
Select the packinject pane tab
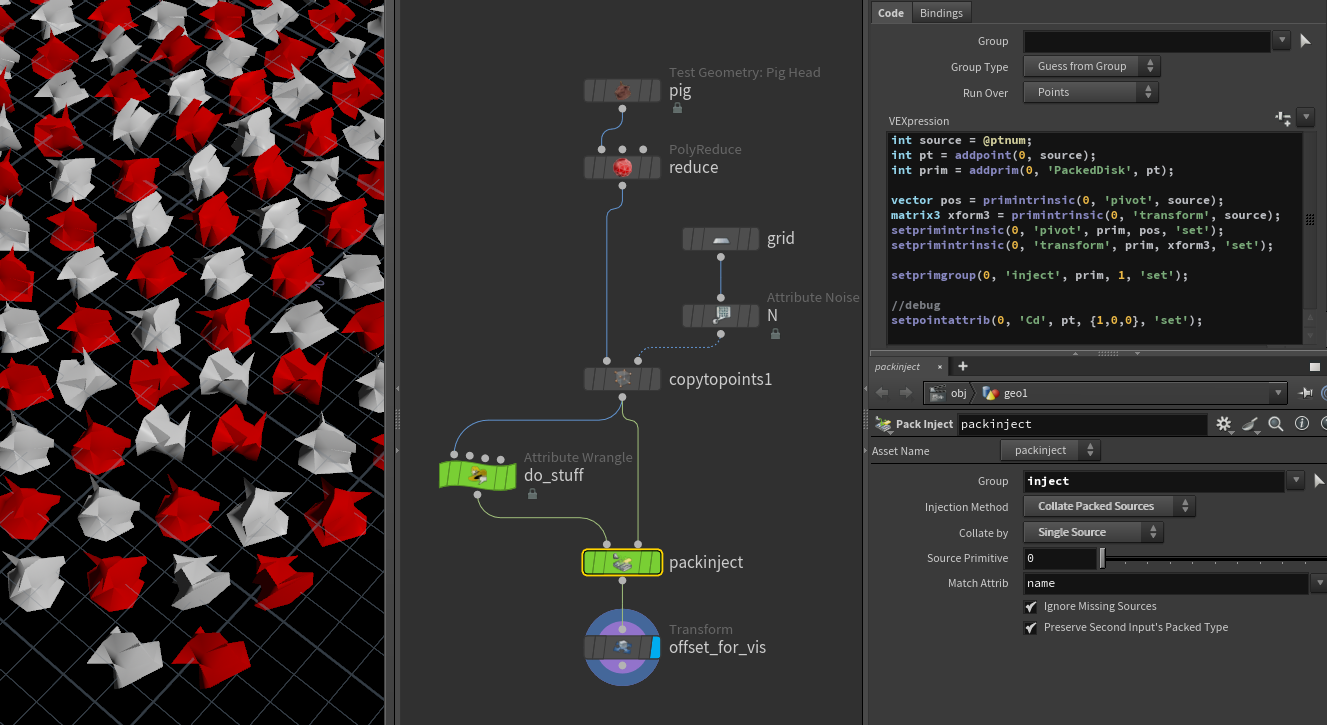pyautogui.click(x=897, y=367)
